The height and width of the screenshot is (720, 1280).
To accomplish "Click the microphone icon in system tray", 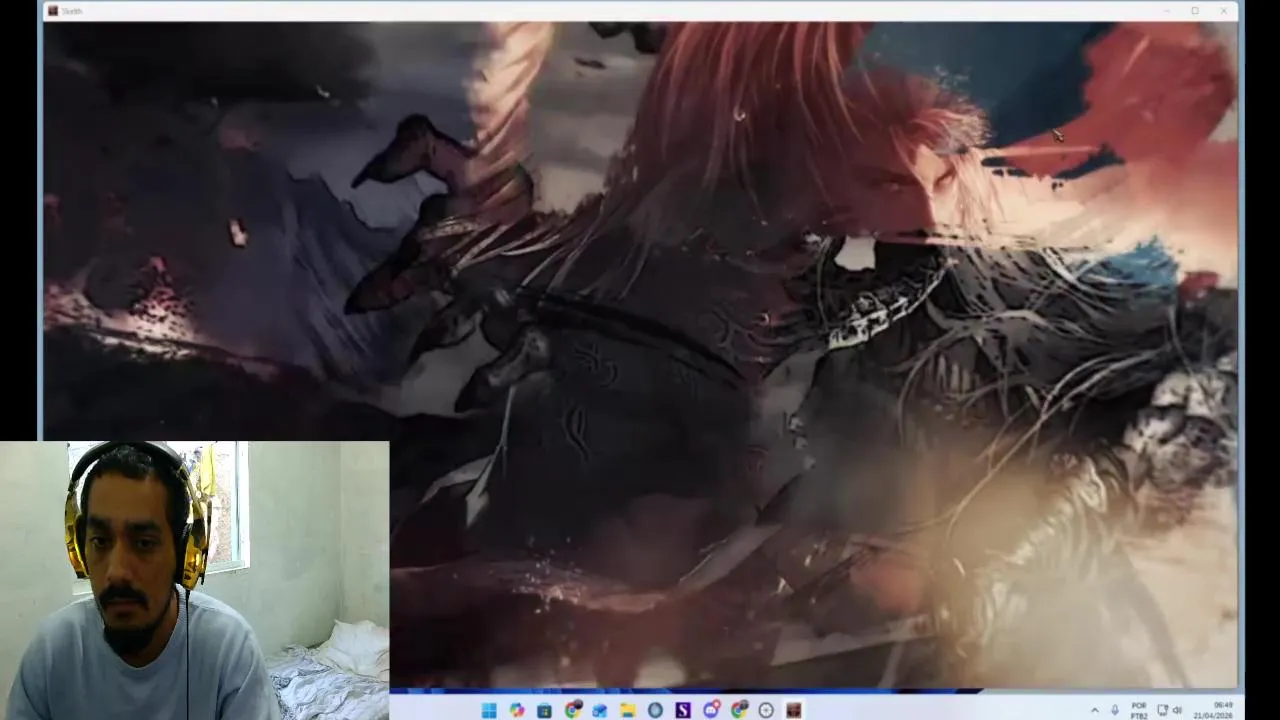I will 1115,710.
